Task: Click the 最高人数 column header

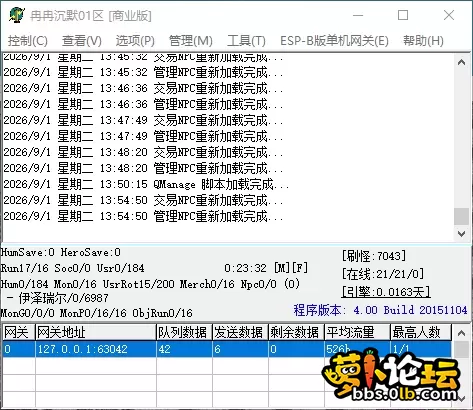Action: [421, 332]
